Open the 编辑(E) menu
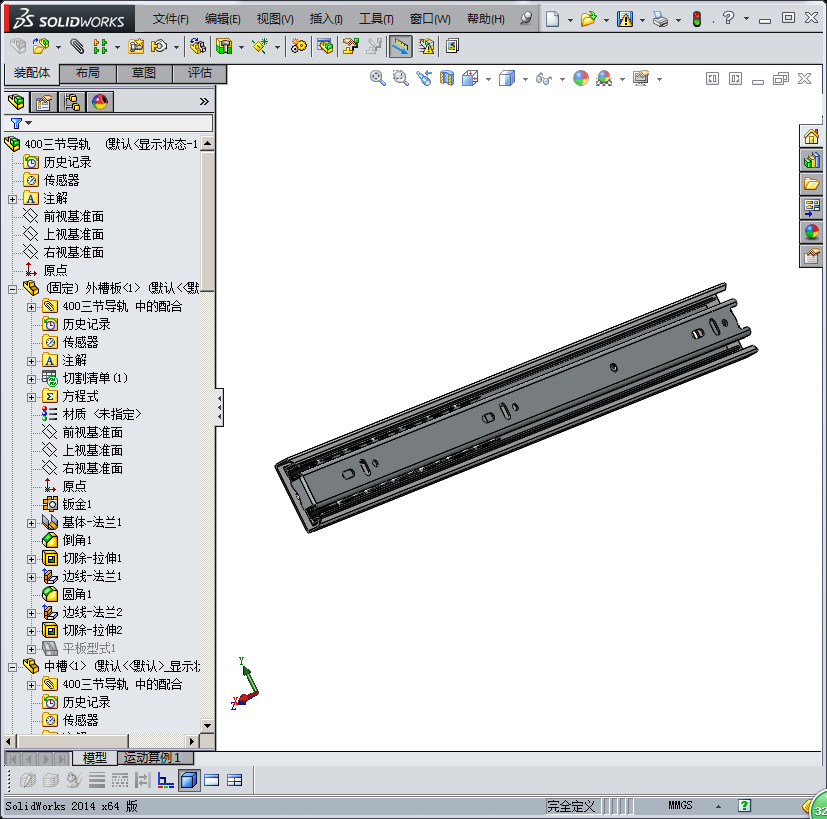This screenshot has height=819, width=827. (x=223, y=19)
